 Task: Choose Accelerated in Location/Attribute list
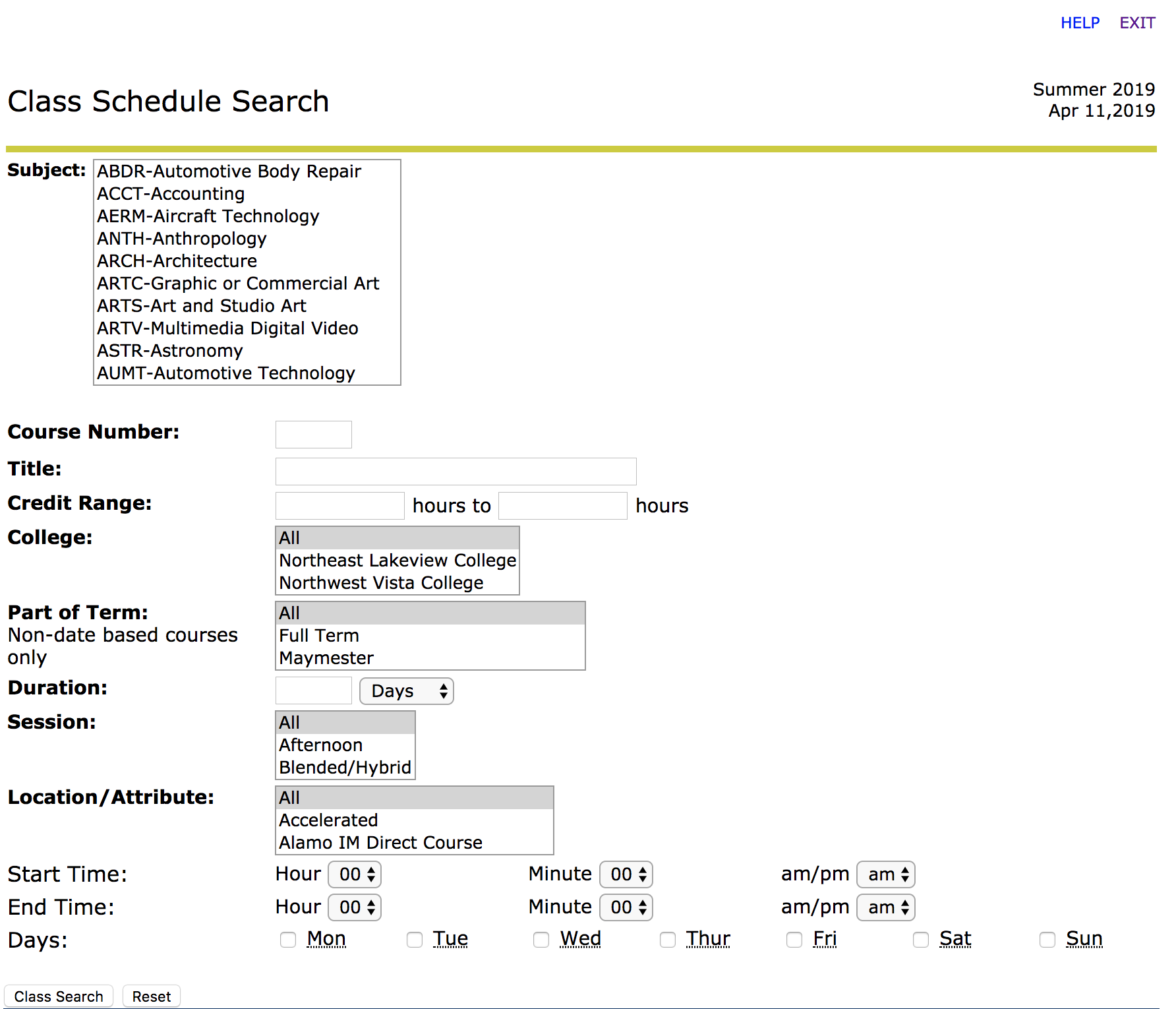pos(328,820)
